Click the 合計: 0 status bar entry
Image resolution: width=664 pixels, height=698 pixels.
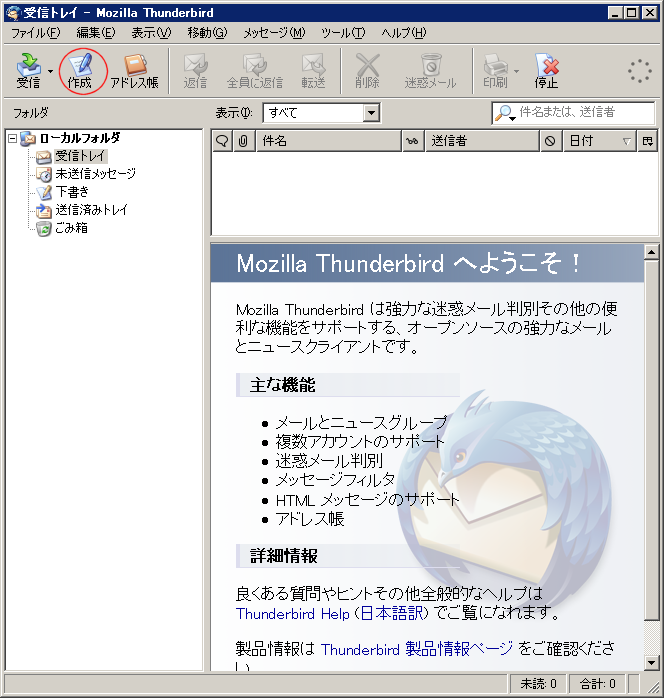[598, 683]
